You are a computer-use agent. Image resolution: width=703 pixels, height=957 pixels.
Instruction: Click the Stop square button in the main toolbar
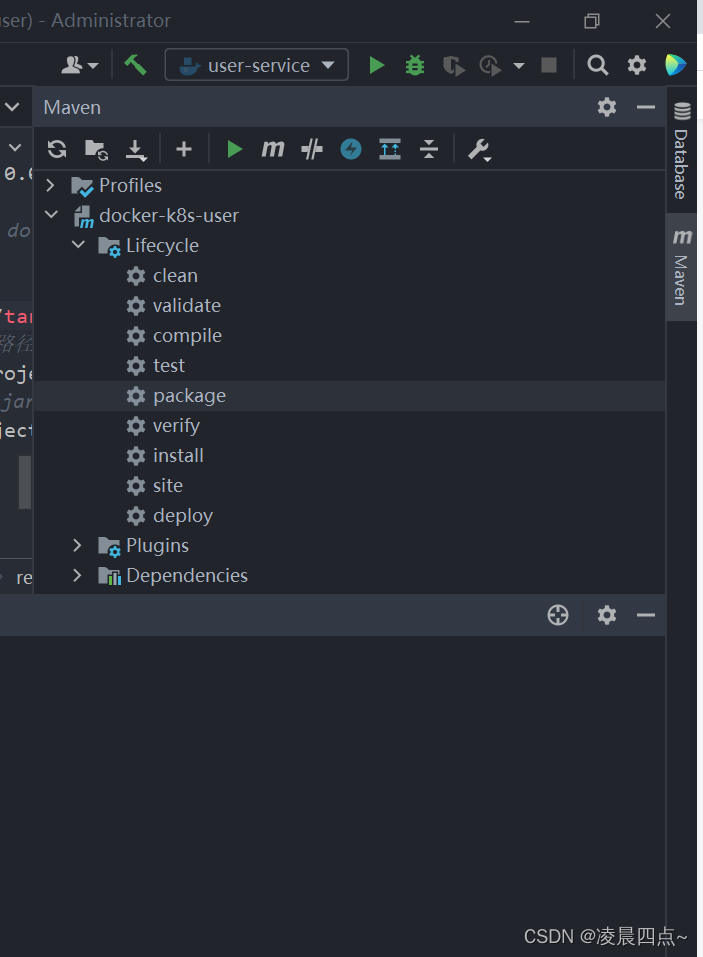tap(549, 65)
